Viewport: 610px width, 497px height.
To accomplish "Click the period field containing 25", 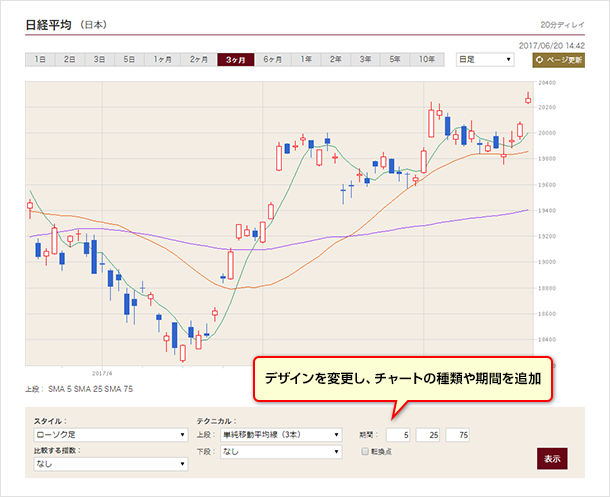I will coord(430,435).
